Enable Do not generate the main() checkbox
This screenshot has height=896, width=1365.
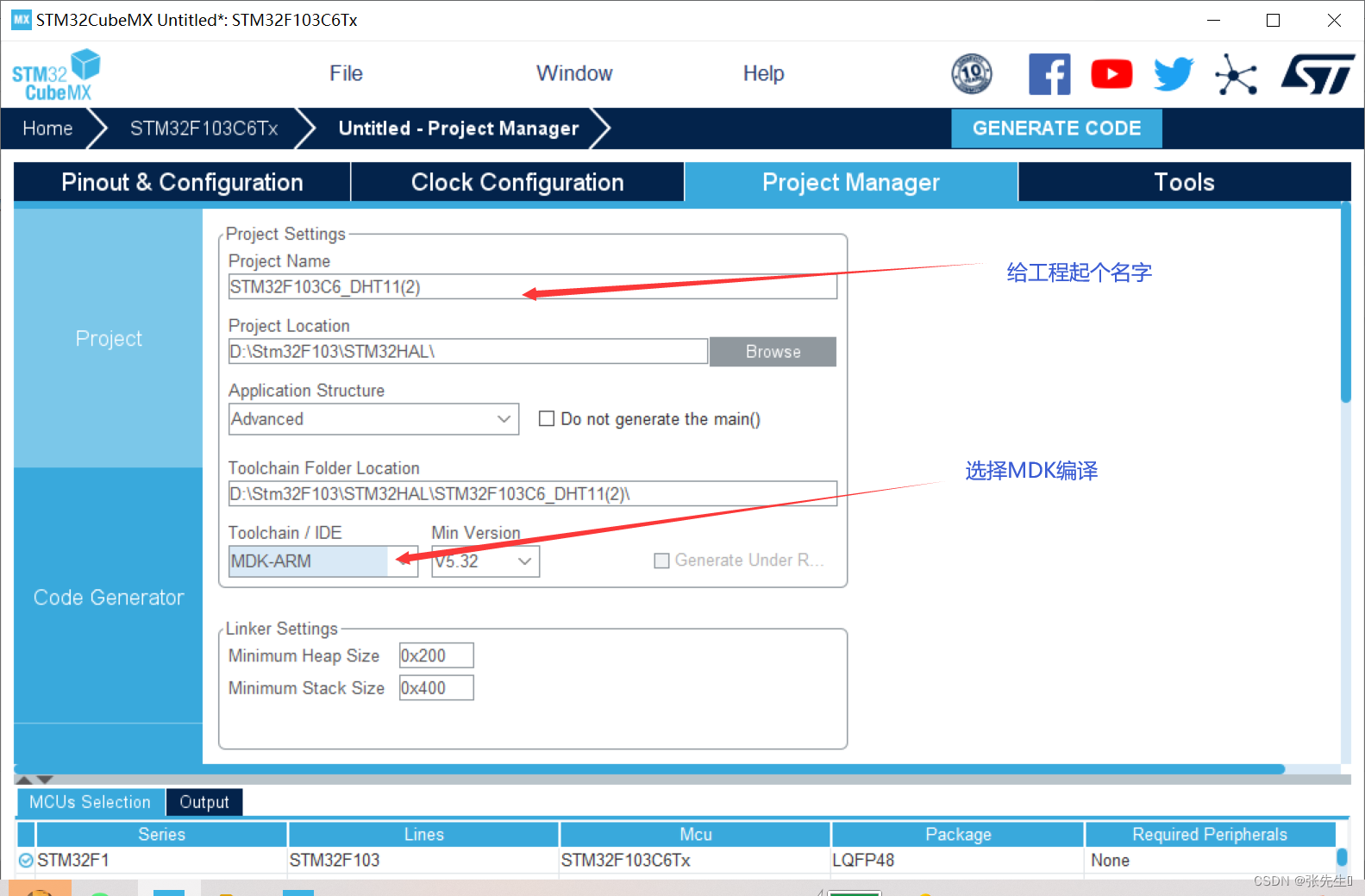(546, 418)
